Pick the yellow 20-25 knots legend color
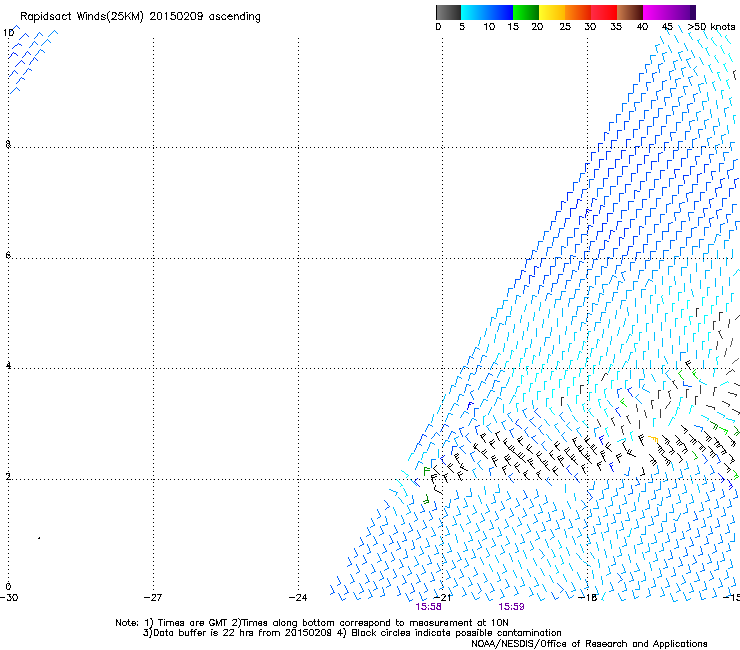This screenshot has width=740, height=650. click(552, 12)
